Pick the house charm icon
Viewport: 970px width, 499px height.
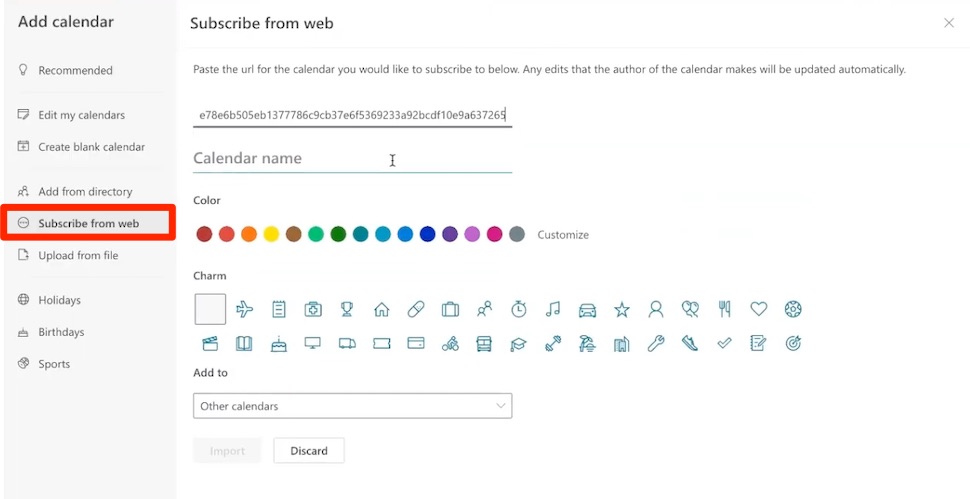tap(381, 310)
